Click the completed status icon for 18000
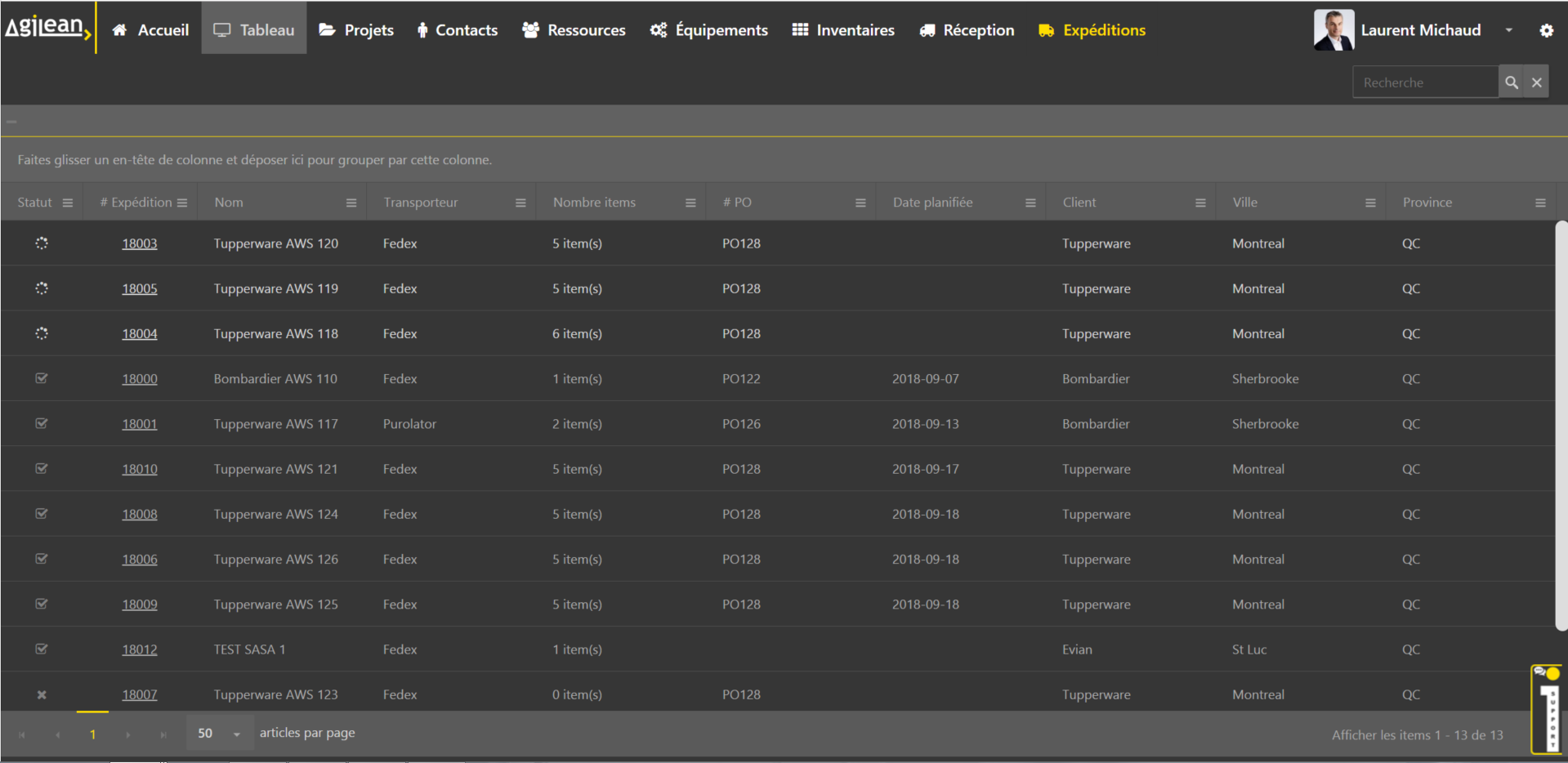Image resolution: width=1568 pixels, height=763 pixels. coord(42,378)
